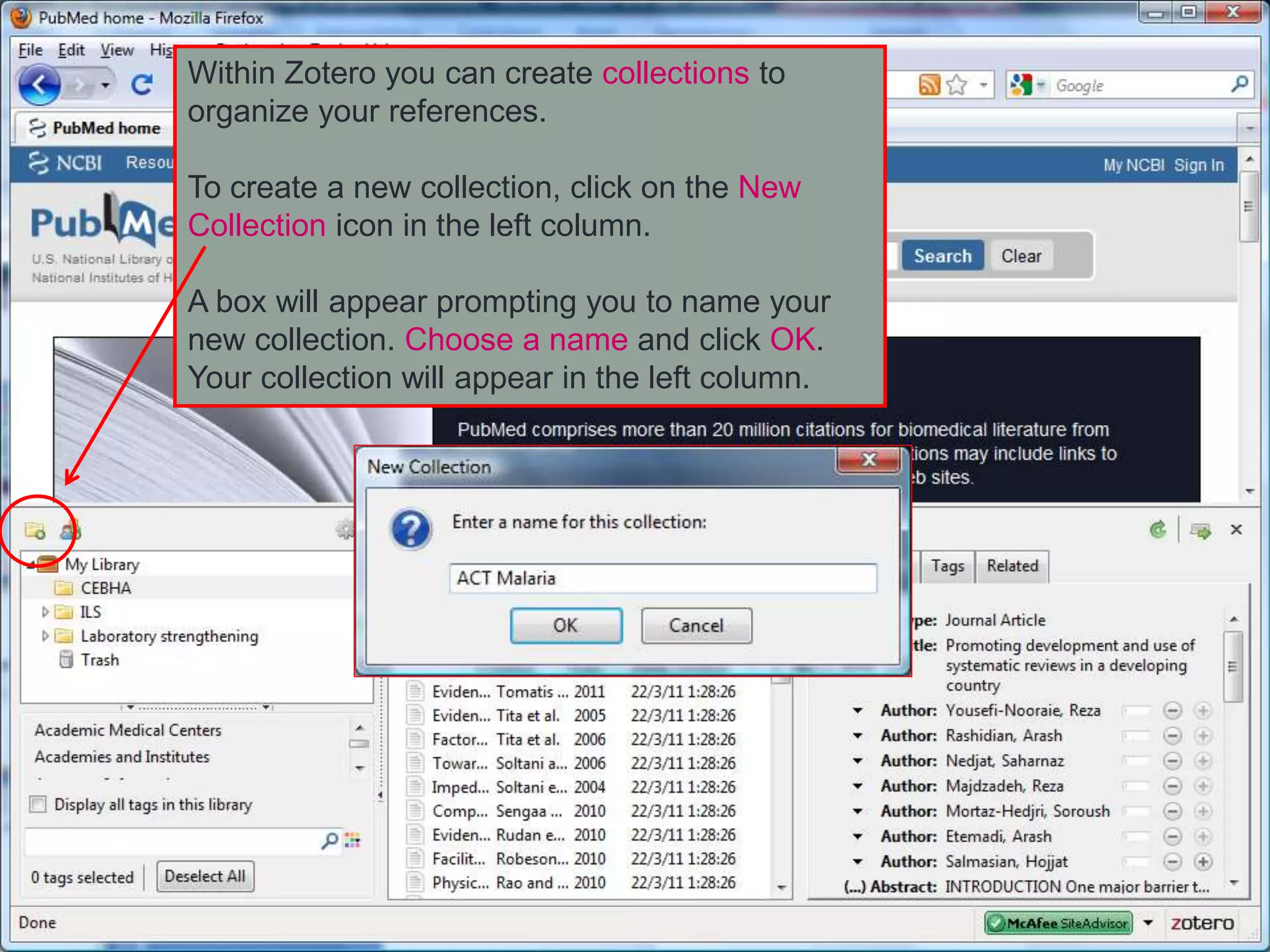Click the NCBI logo in the header
This screenshot has width=1270, height=952.
(65, 163)
